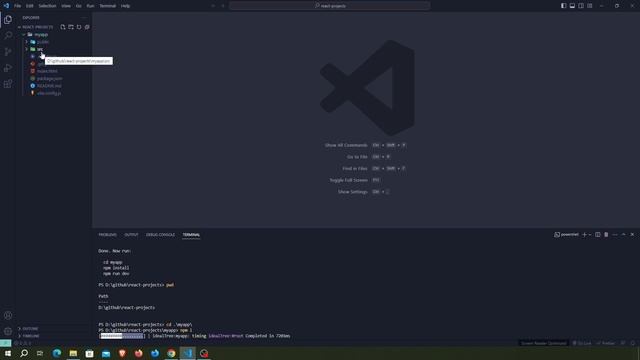Open Windows Start menu

click(8, 353)
